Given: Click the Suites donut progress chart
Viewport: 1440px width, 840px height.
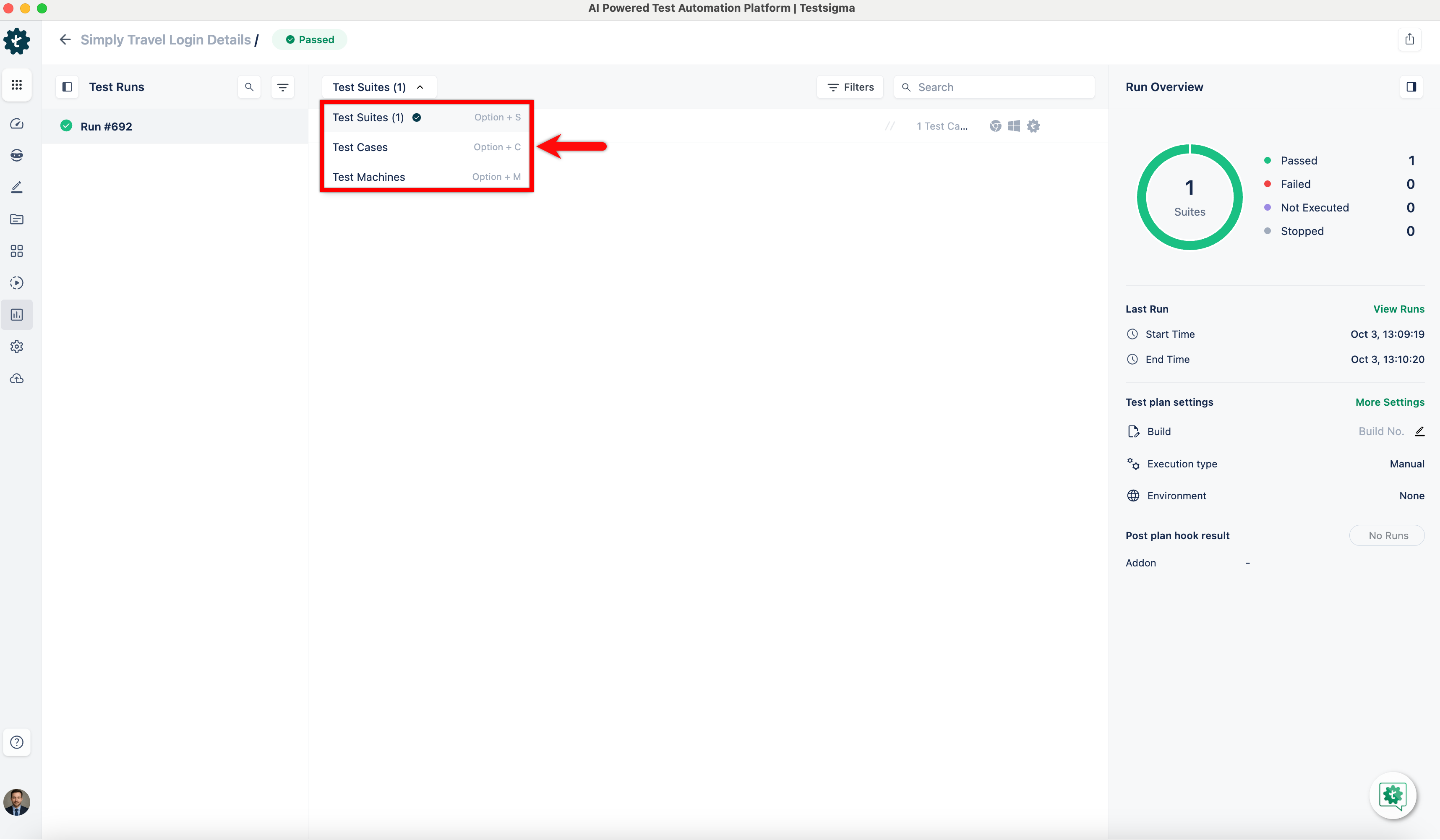Looking at the screenshot, I should 1189,197.
